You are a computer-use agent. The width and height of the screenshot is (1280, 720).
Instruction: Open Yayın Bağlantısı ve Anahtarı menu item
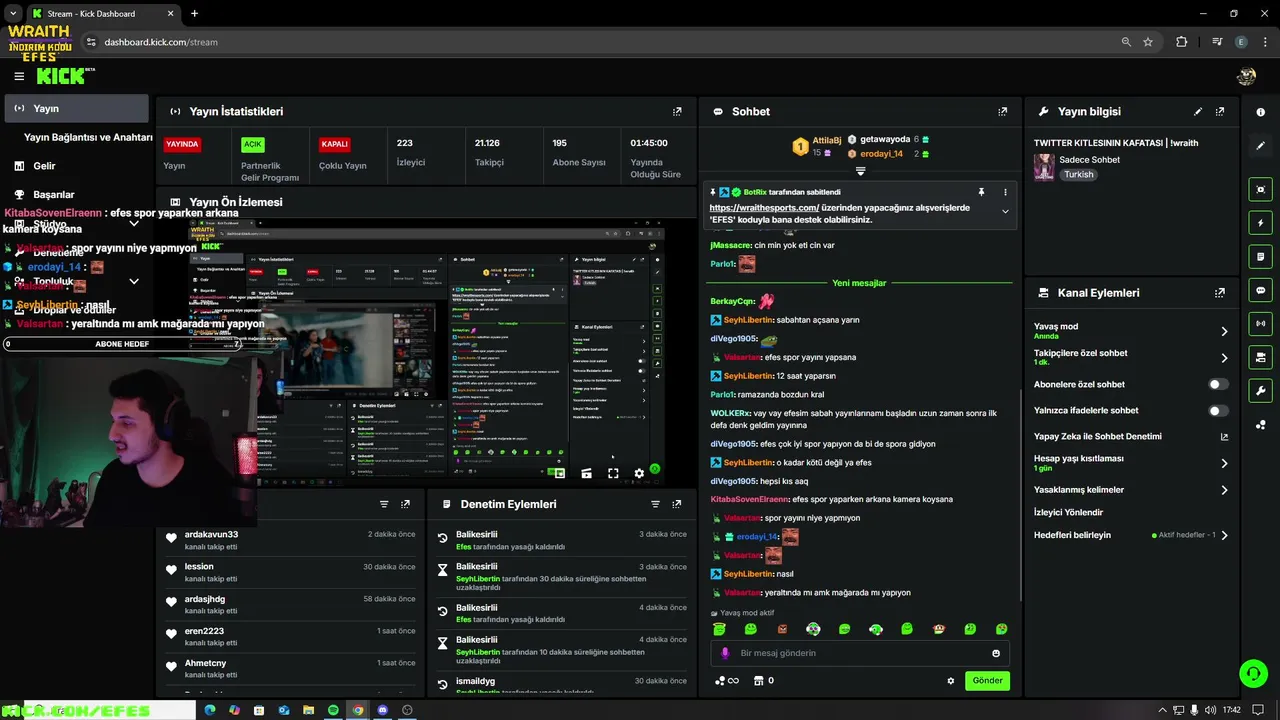pos(88,137)
